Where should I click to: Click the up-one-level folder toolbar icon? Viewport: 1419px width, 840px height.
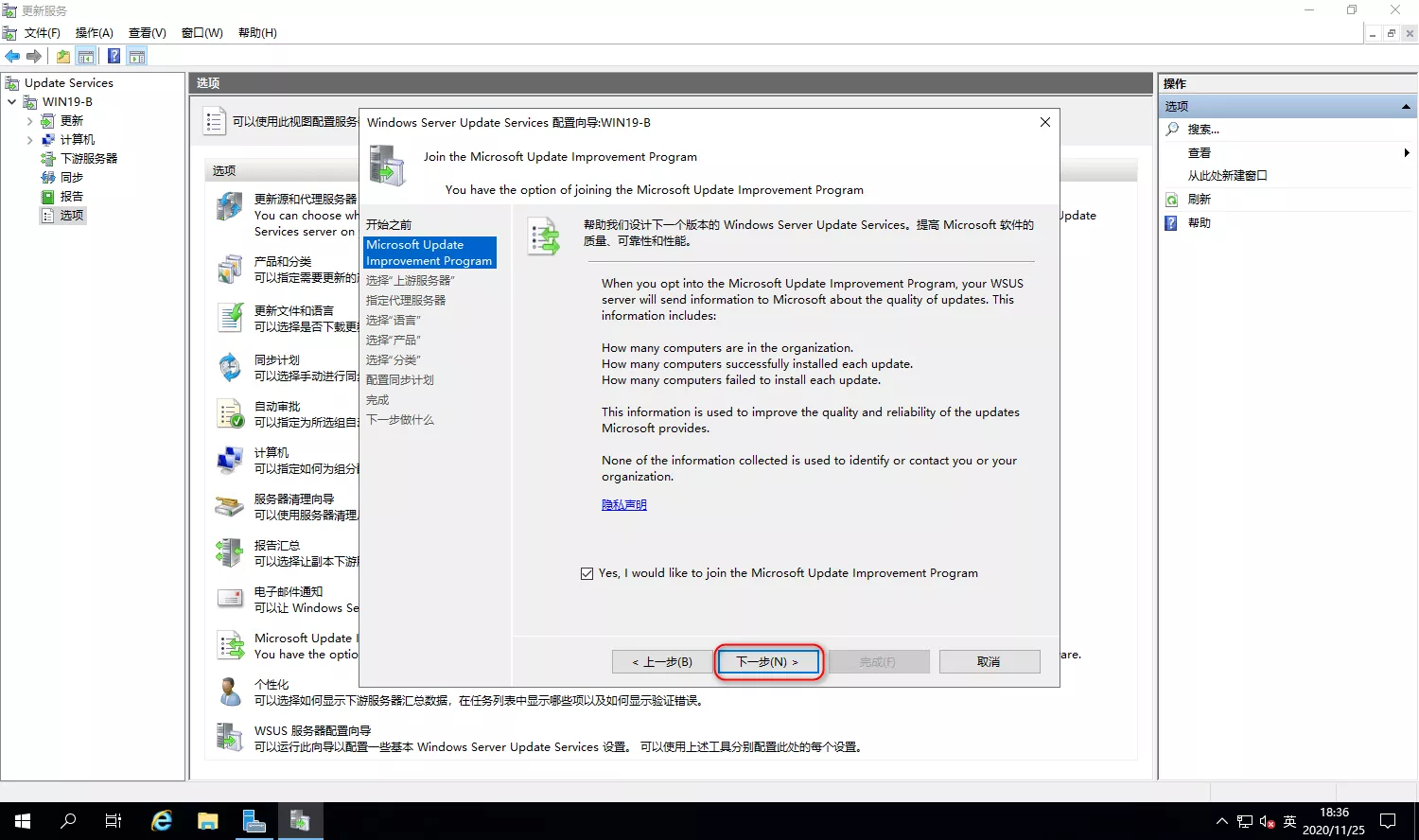[x=62, y=57]
